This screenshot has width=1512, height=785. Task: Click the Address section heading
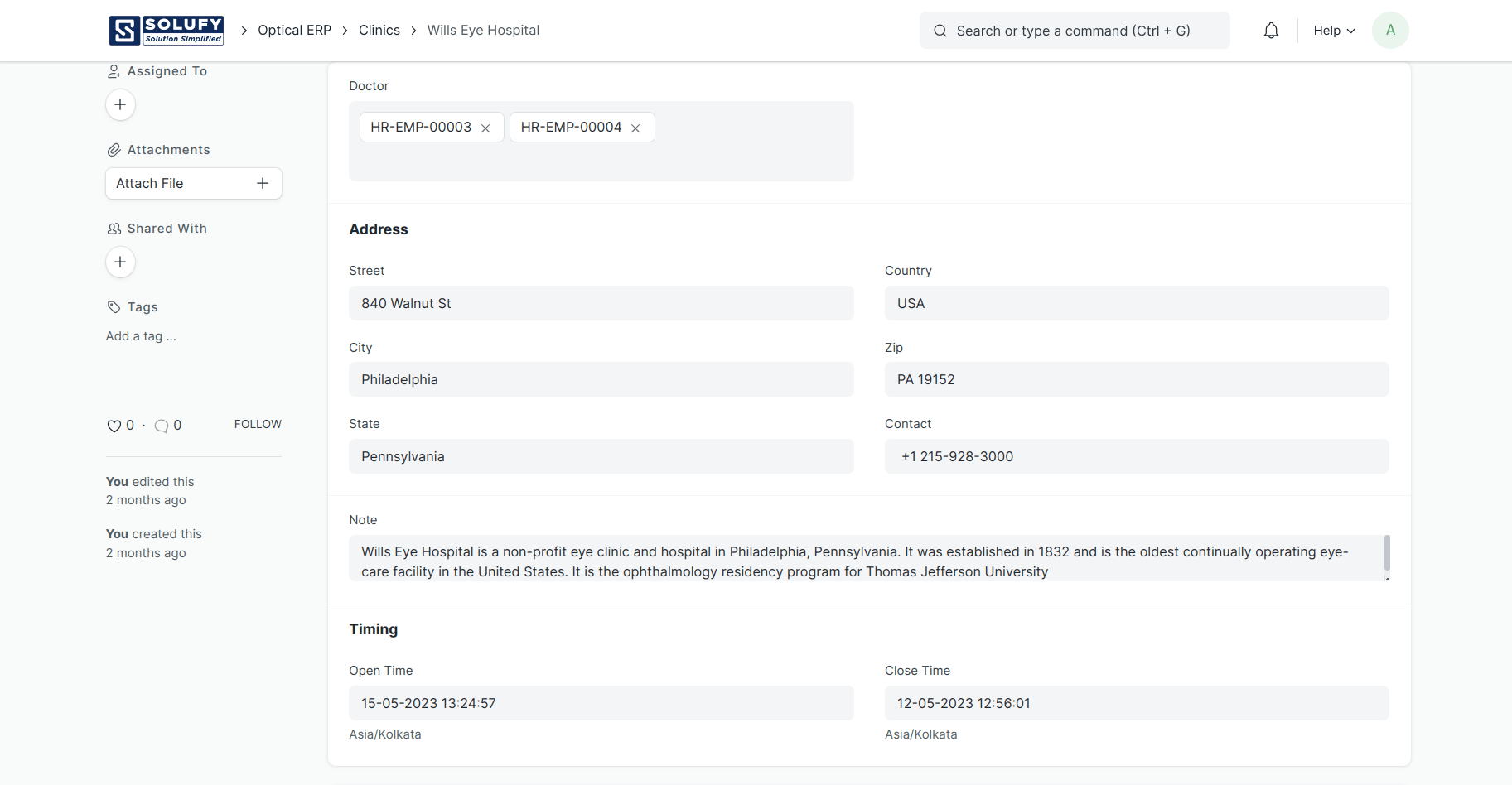[x=379, y=229]
